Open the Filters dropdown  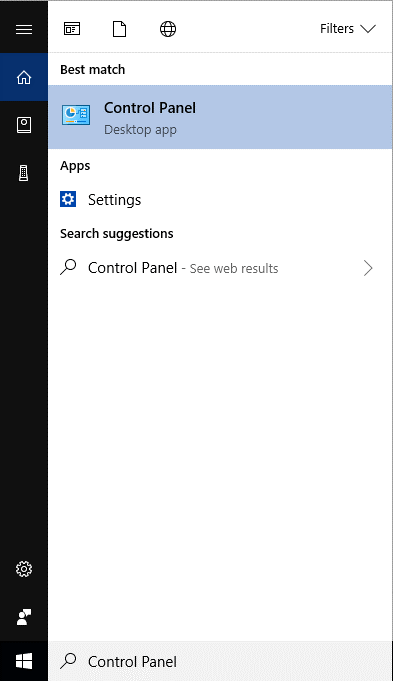(x=347, y=29)
